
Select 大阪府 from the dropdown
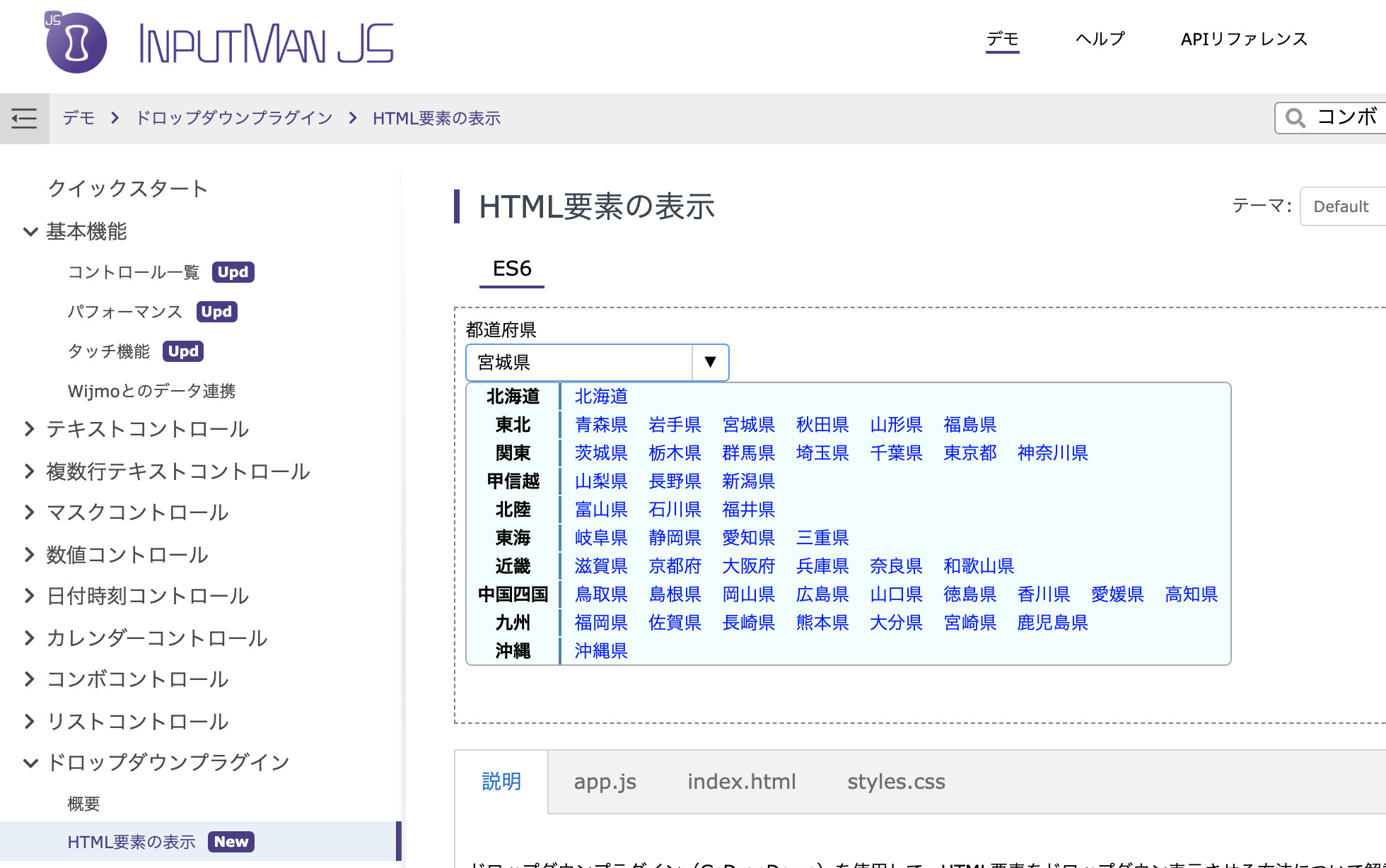pos(749,566)
